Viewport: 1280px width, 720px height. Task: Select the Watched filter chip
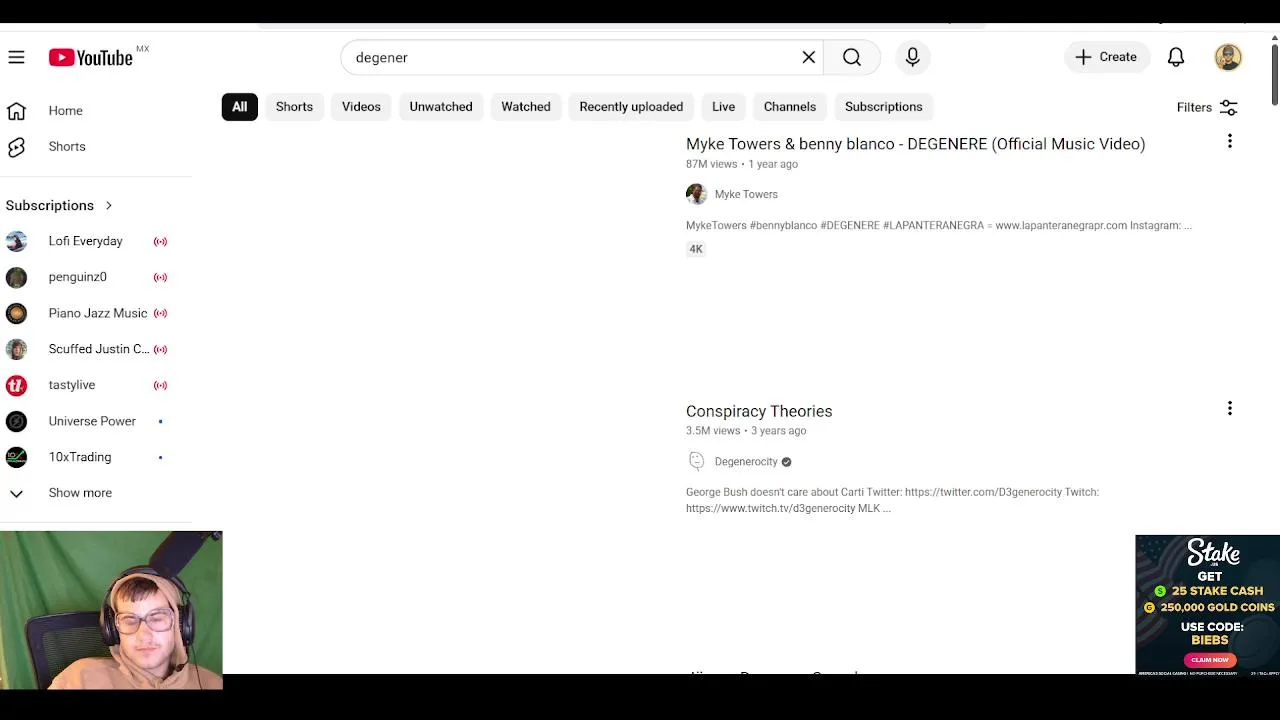click(526, 107)
